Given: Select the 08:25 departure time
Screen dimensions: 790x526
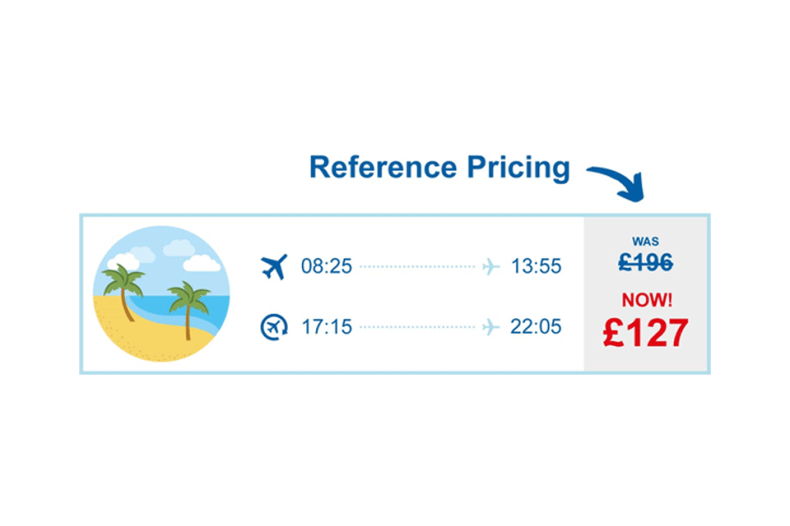Looking at the screenshot, I should coord(326,267).
